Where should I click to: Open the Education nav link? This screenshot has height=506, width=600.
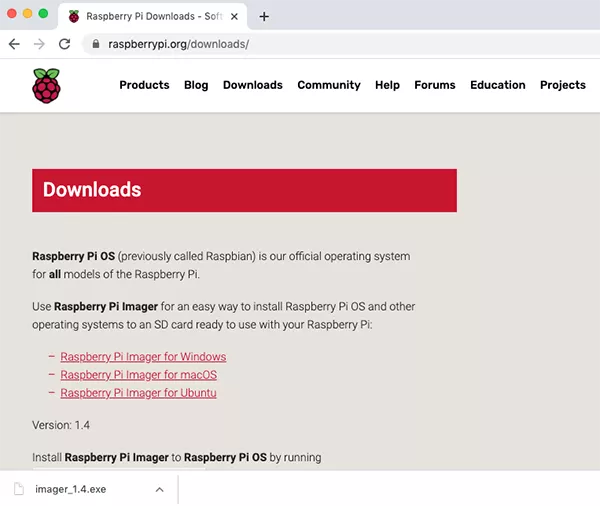click(497, 85)
